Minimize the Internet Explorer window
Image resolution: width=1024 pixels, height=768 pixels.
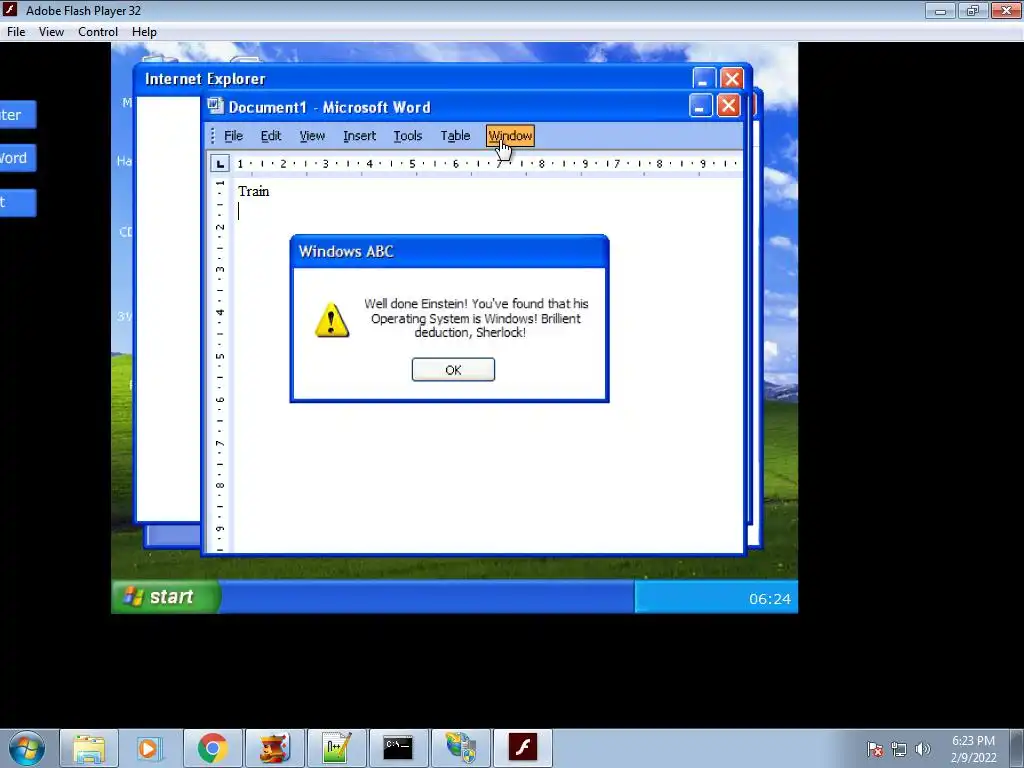(x=704, y=78)
